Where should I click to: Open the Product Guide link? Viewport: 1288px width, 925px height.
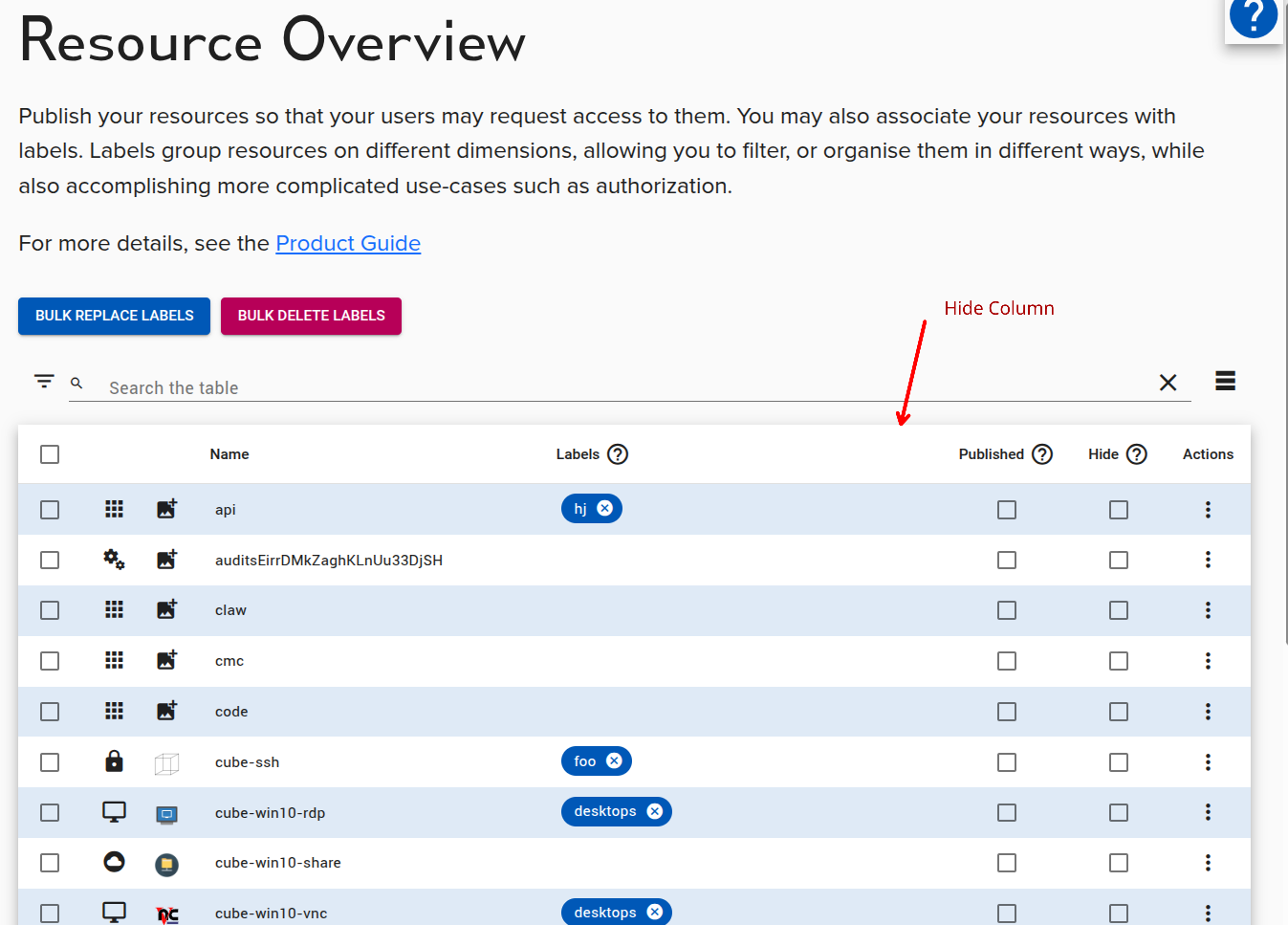click(x=348, y=244)
